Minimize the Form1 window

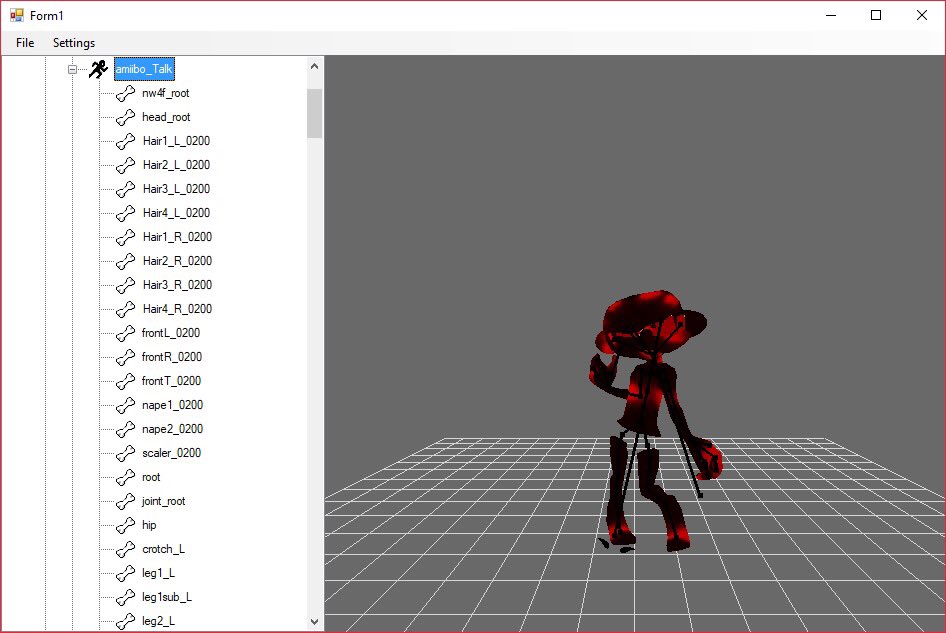[x=831, y=16]
